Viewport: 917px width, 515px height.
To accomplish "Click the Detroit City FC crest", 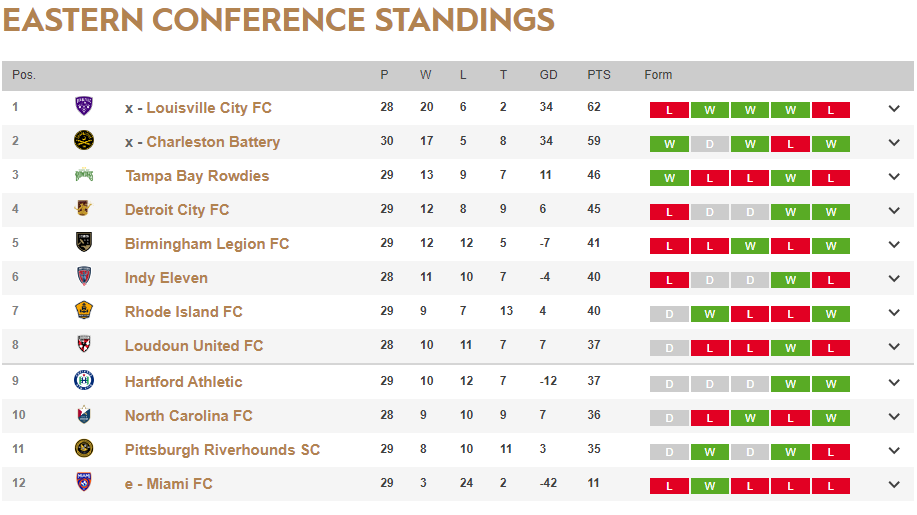I will point(84,209).
